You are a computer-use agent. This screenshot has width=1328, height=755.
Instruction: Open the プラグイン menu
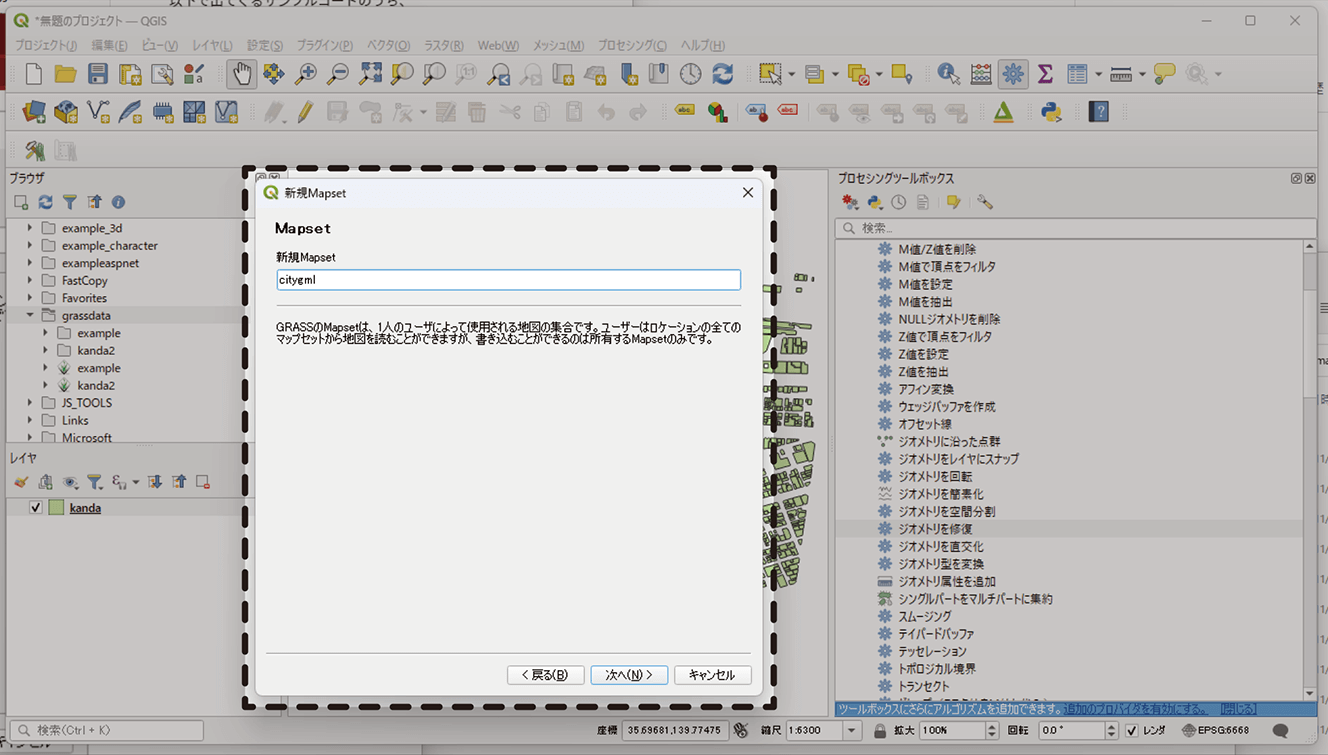click(x=325, y=45)
